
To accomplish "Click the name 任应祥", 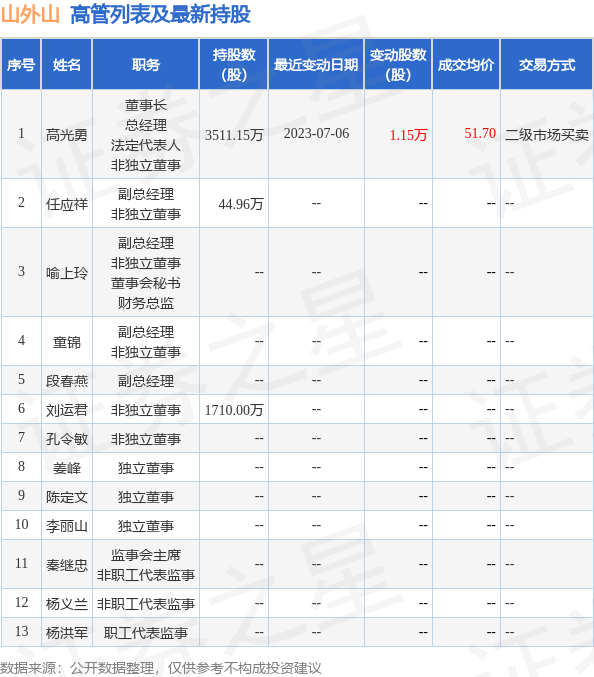I will pyautogui.click(x=66, y=204).
